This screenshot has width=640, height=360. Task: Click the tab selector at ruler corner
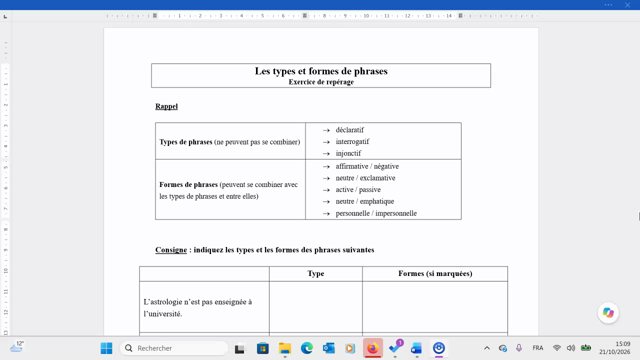(5, 17)
